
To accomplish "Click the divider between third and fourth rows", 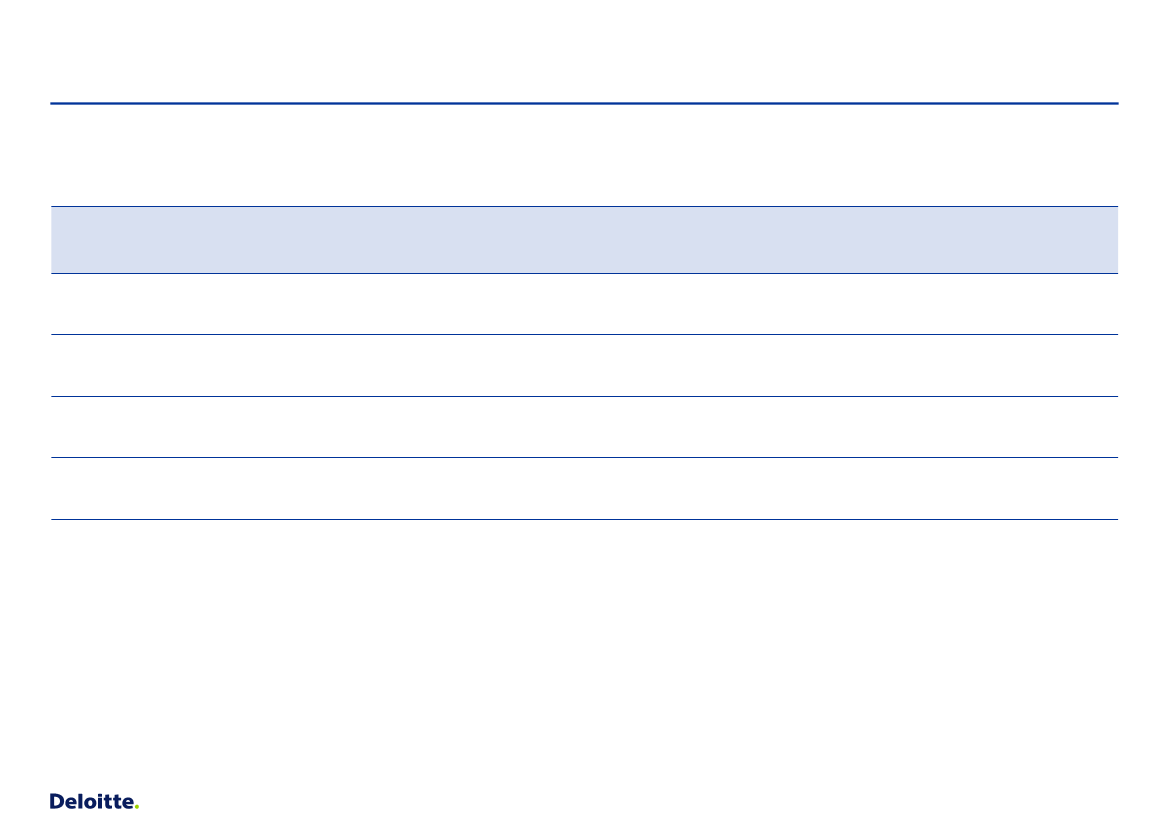I will tap(584, 458).
